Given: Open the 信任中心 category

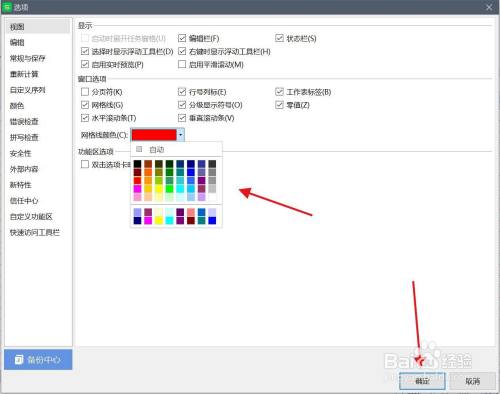Looking at the screenshot, I should coord(24,201).
